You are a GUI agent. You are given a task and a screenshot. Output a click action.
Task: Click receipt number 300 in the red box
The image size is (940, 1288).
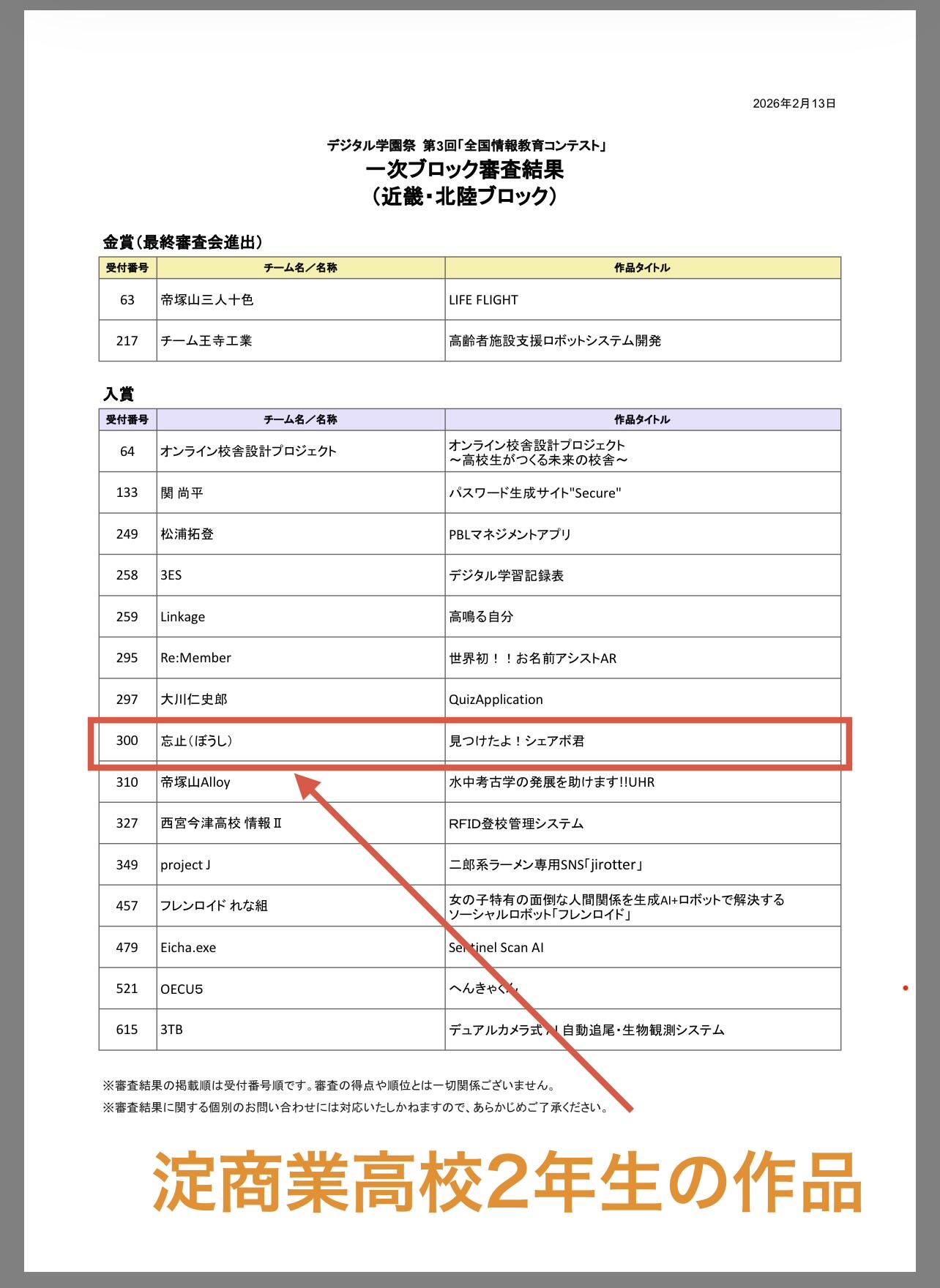click(127, 741)
